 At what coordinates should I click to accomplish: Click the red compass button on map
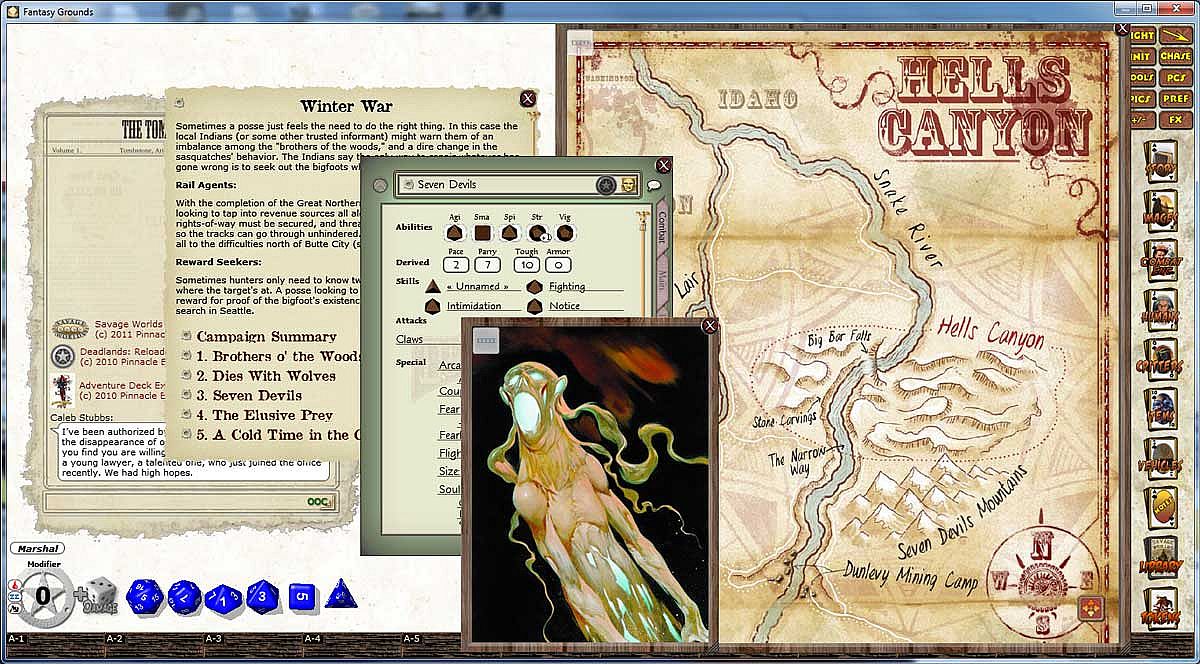[1091, 608]
